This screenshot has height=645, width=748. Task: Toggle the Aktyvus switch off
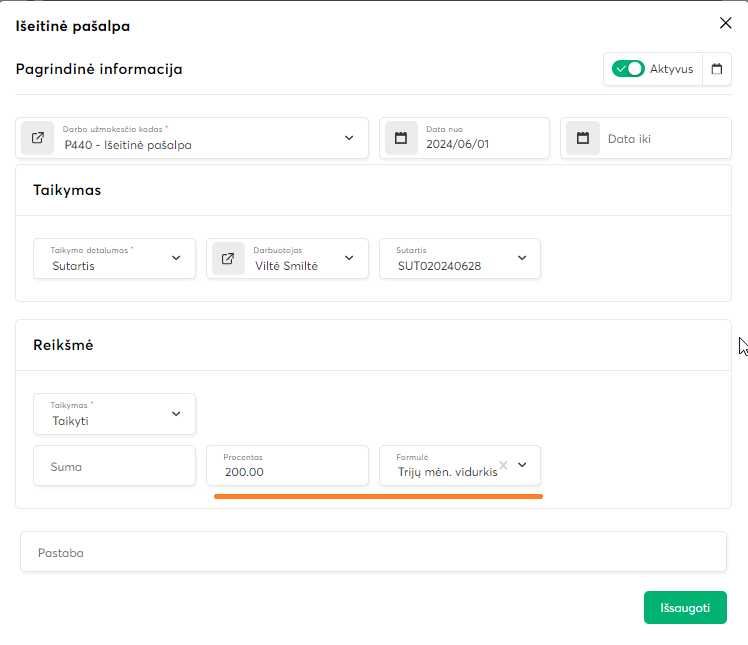pyautogui.click(x=628, y=69)
